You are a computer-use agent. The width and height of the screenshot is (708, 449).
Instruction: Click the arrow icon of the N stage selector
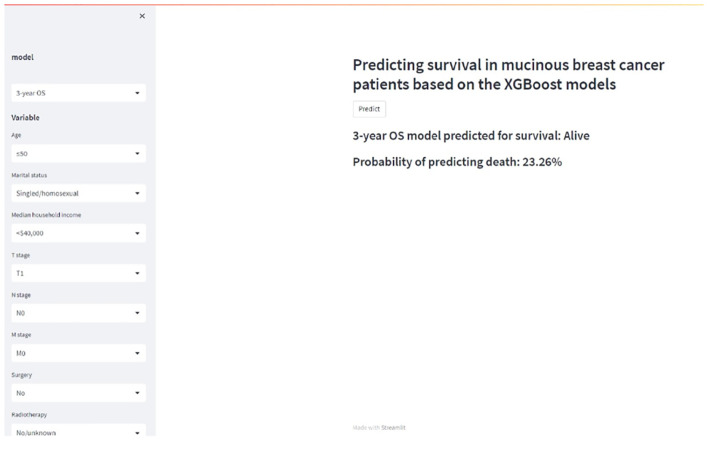[x=137, y=313]
